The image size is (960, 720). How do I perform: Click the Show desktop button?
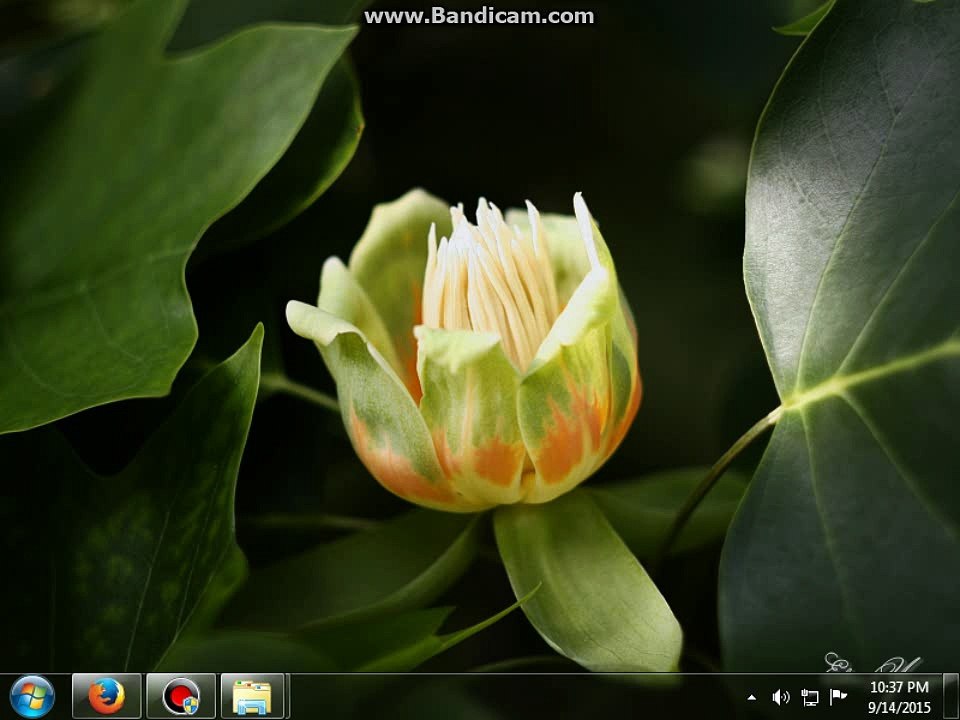[x=951, y=697]
